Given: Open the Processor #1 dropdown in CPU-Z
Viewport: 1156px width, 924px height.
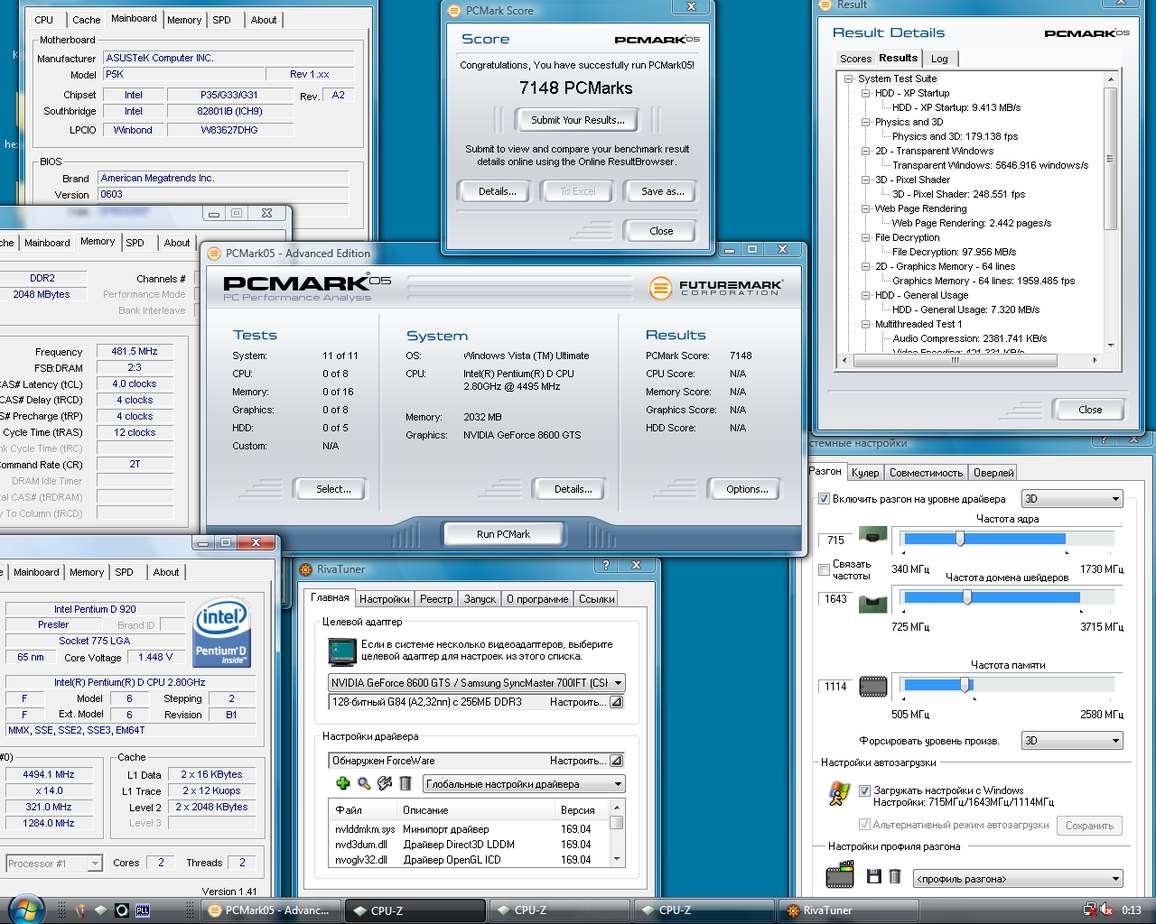Looking at the screenshot, I should coord(54,863).
